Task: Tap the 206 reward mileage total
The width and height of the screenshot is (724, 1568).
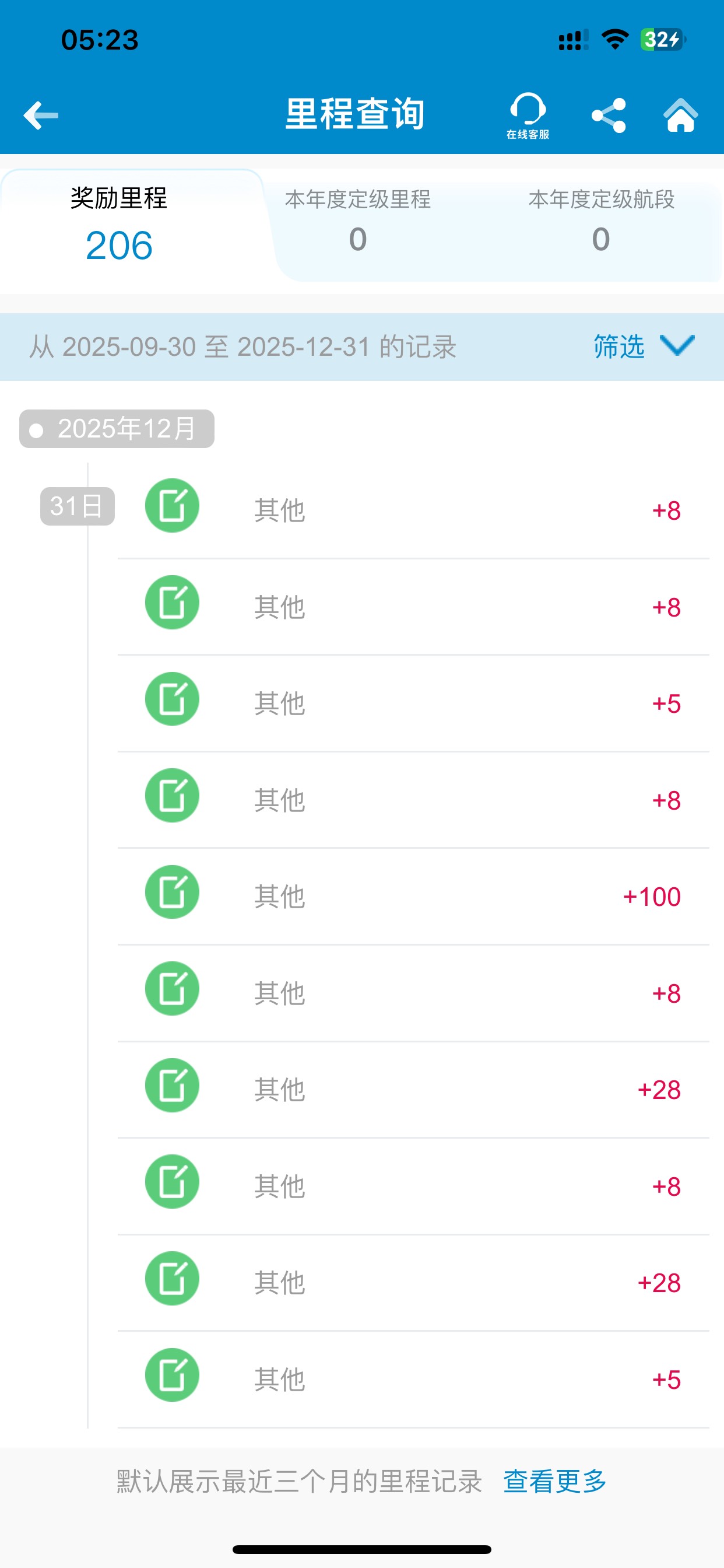Action: (120, 246)
